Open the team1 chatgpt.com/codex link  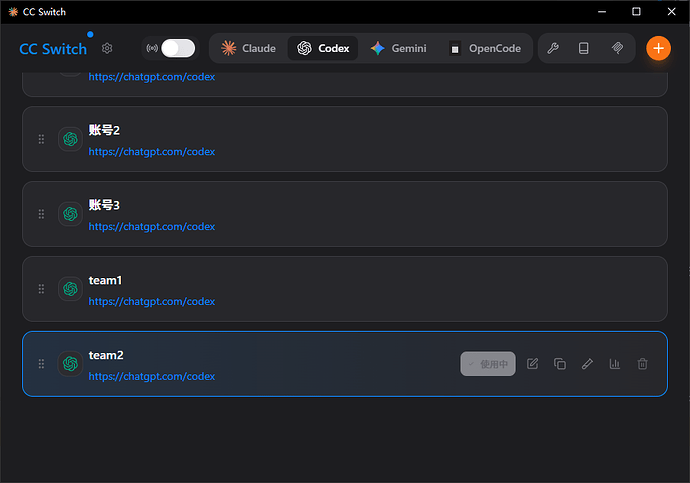(x=152, y=301)
